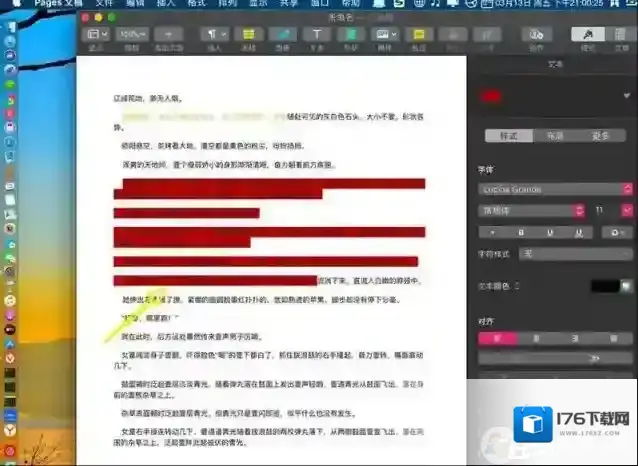638x466 pixels.
Task: Open the 字符样式 (character style) dropdown
Action: tap(576, 254)
